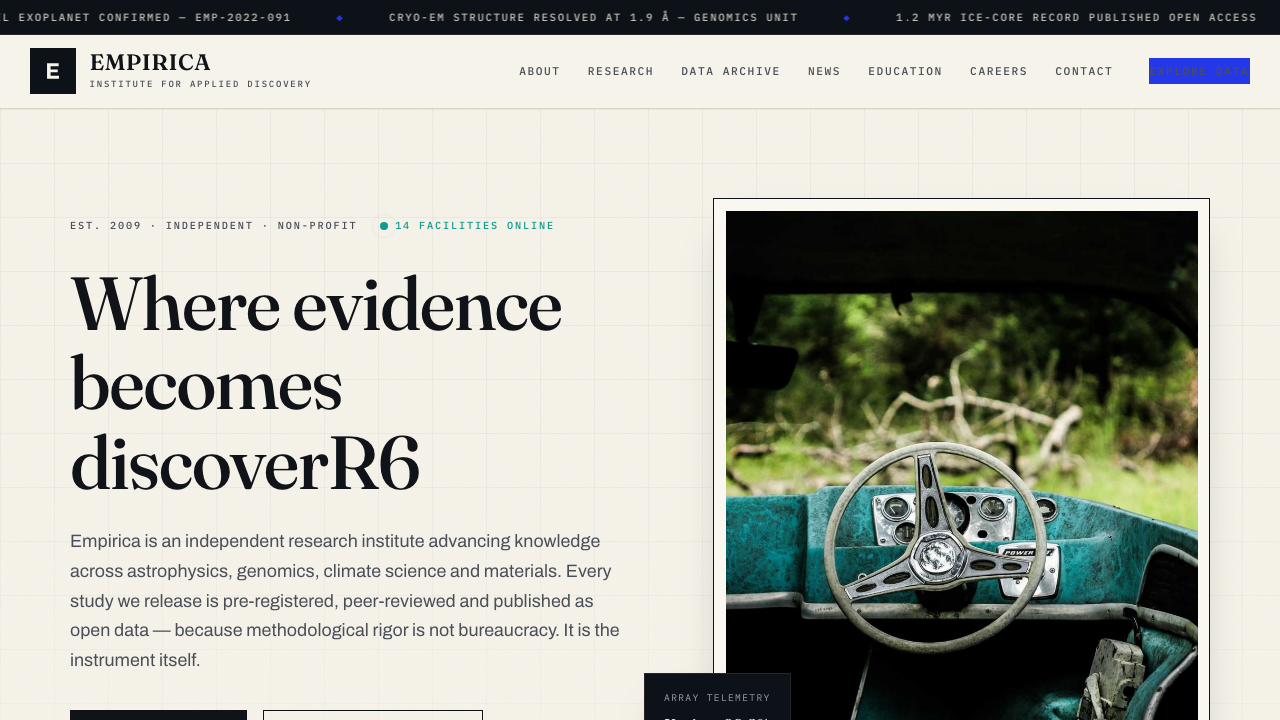The image size is (1280, 720).
Task: Click the Cryo-EM structure ticker headline
Action: pyautogui.click(x=593, y=17)
